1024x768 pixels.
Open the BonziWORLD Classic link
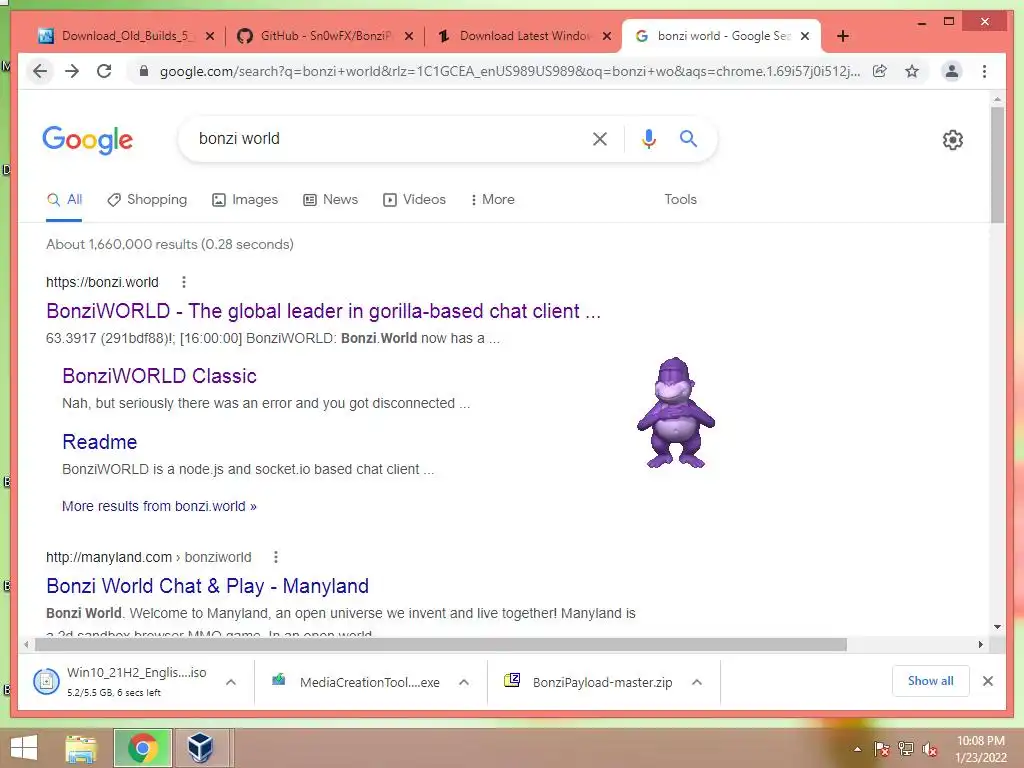pyautogui.click(x=159, y=376)
